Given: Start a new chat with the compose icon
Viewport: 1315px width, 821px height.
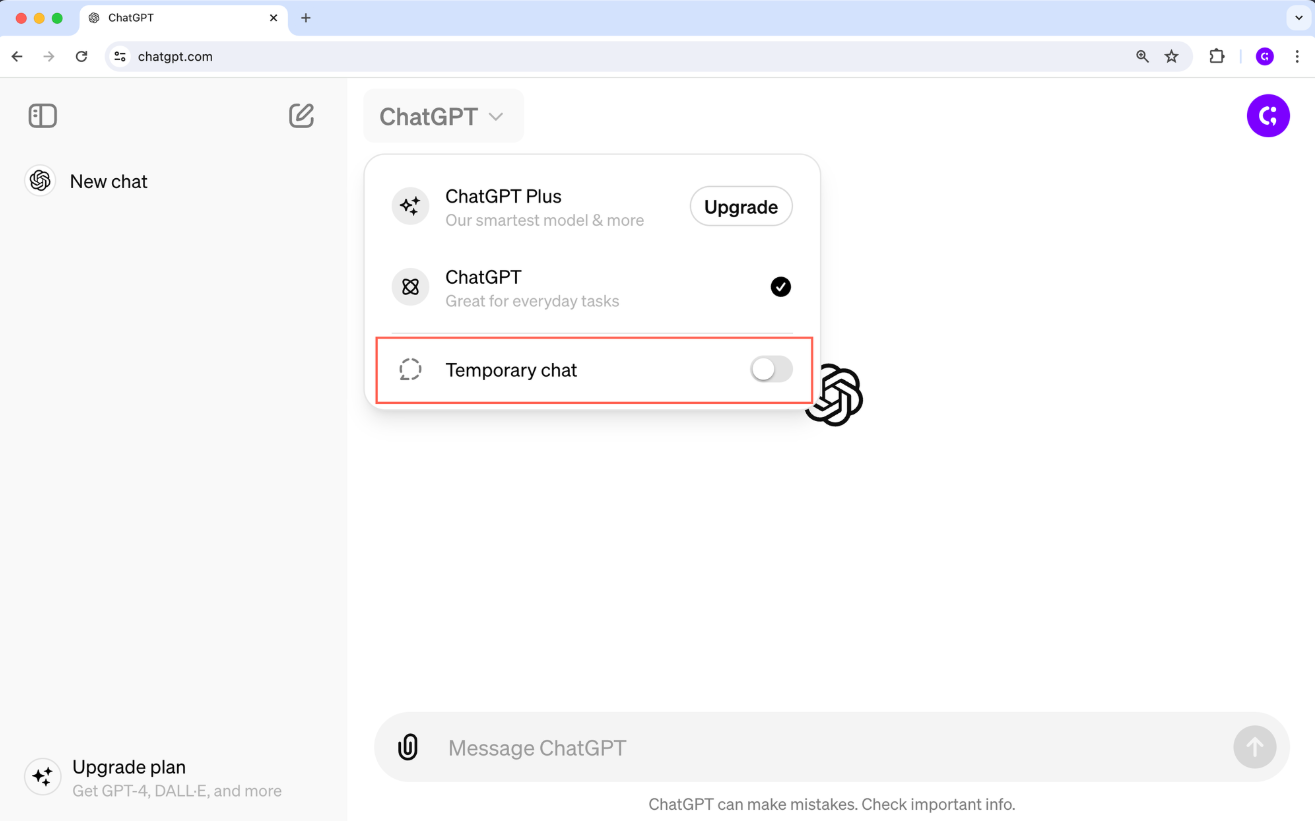Looking at the screenshot, I should (302, 116).
